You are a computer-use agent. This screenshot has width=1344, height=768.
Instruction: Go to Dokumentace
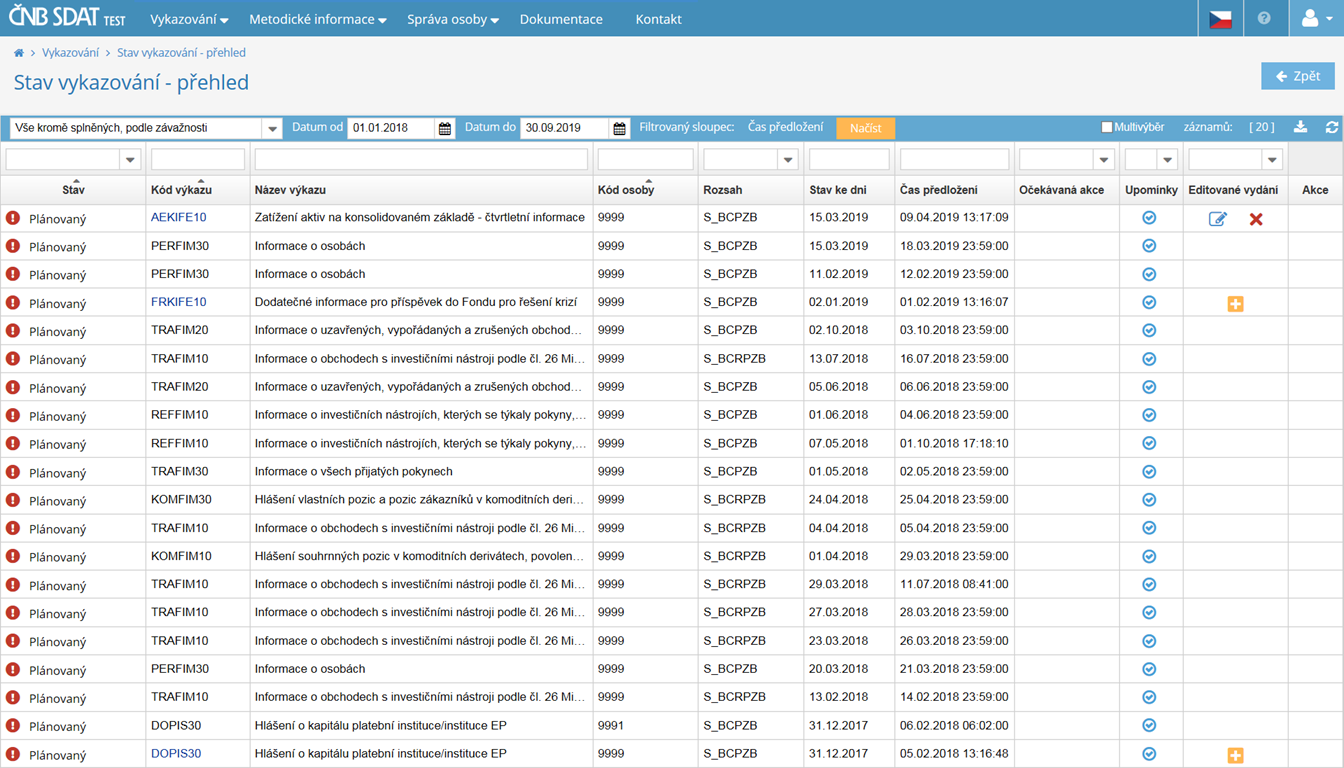pyautogui.click(x=561, y=19)
